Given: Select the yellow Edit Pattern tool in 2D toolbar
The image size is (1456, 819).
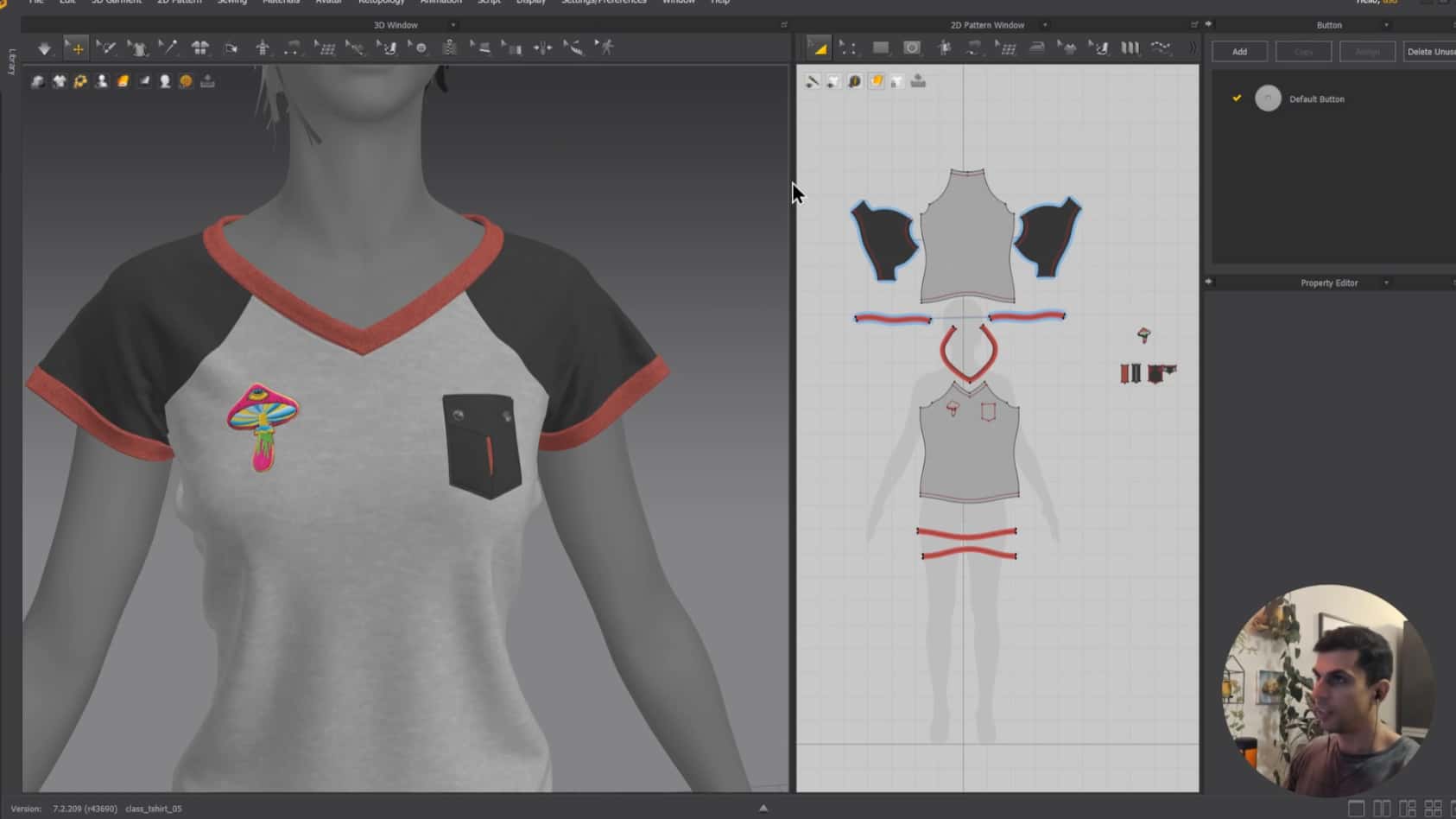Looking at the screenshot, I should click(x=818, y=48).
